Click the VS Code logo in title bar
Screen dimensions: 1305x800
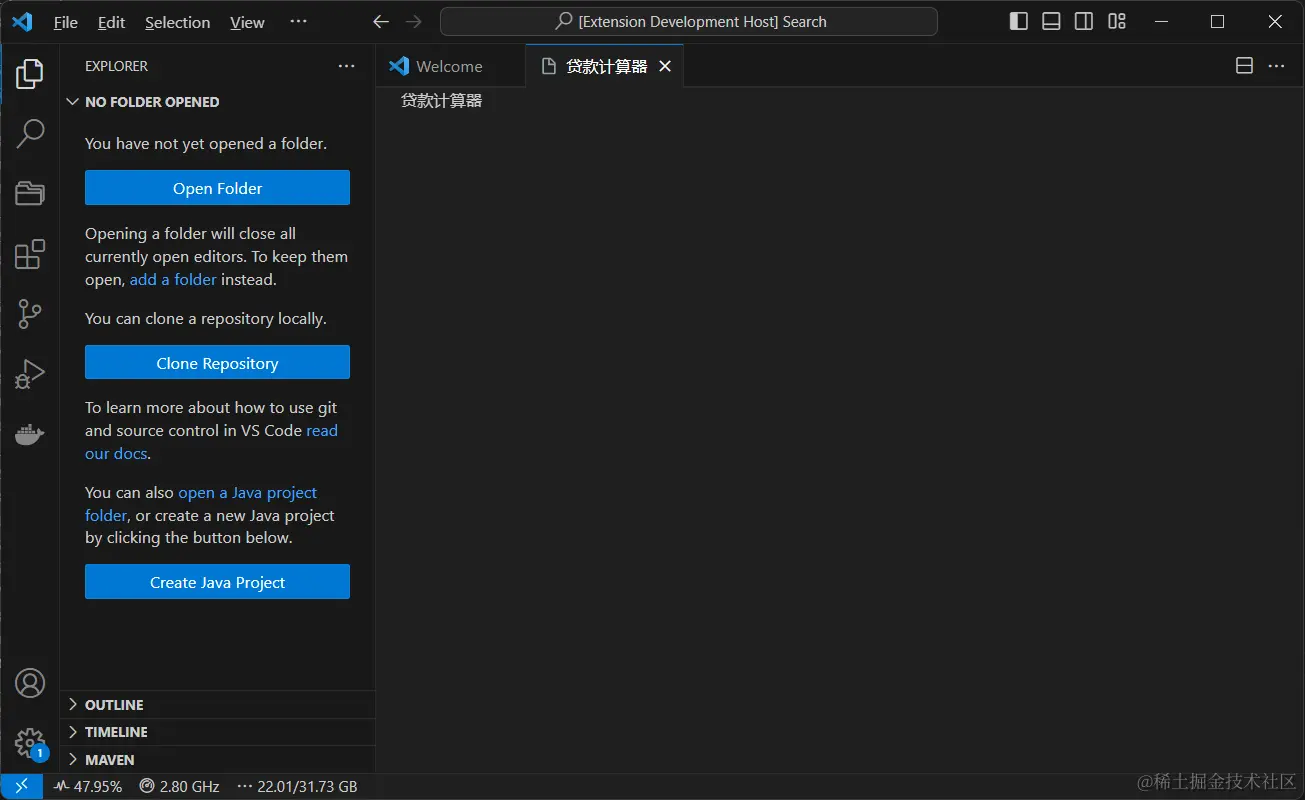click(22, 21)
